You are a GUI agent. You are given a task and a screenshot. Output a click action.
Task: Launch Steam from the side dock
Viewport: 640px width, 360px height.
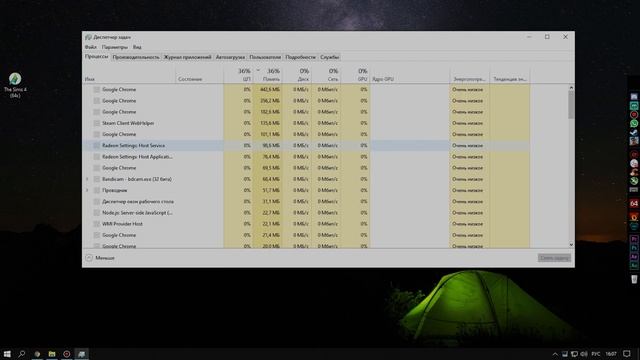[x=634, y=132]
